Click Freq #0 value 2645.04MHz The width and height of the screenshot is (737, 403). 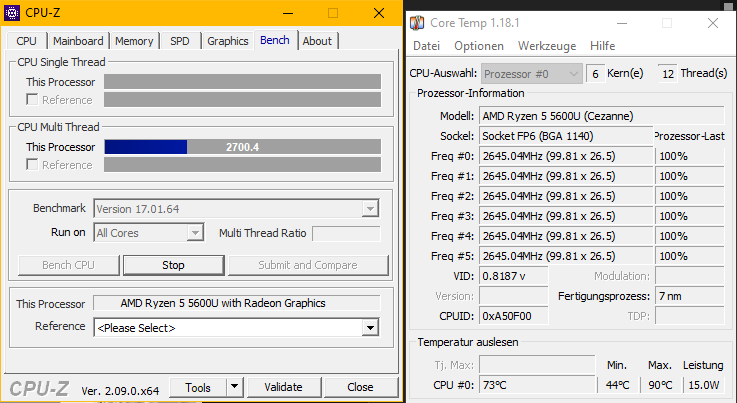coord(566,156)
